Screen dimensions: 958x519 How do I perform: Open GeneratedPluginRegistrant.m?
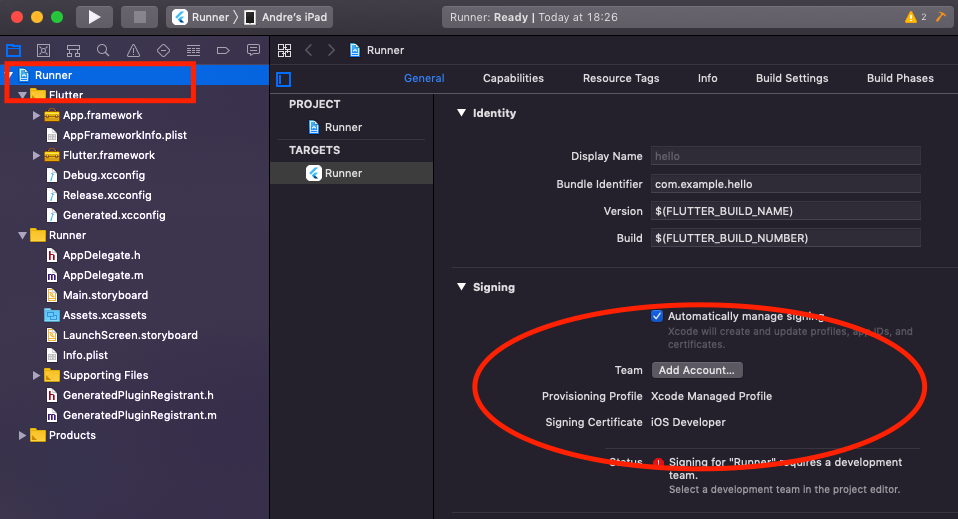point(139,415)
